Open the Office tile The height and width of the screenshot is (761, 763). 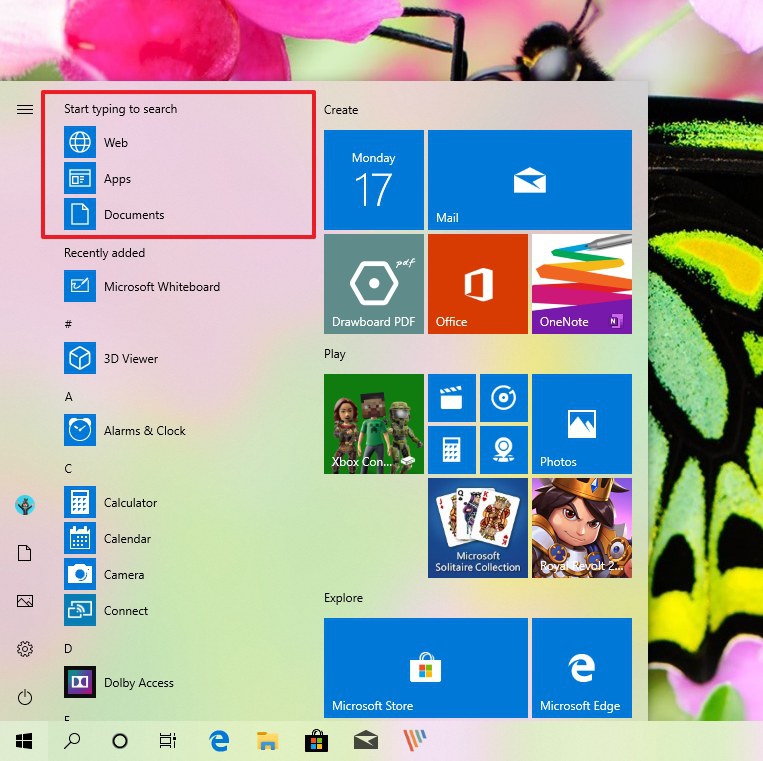[477, 284]
